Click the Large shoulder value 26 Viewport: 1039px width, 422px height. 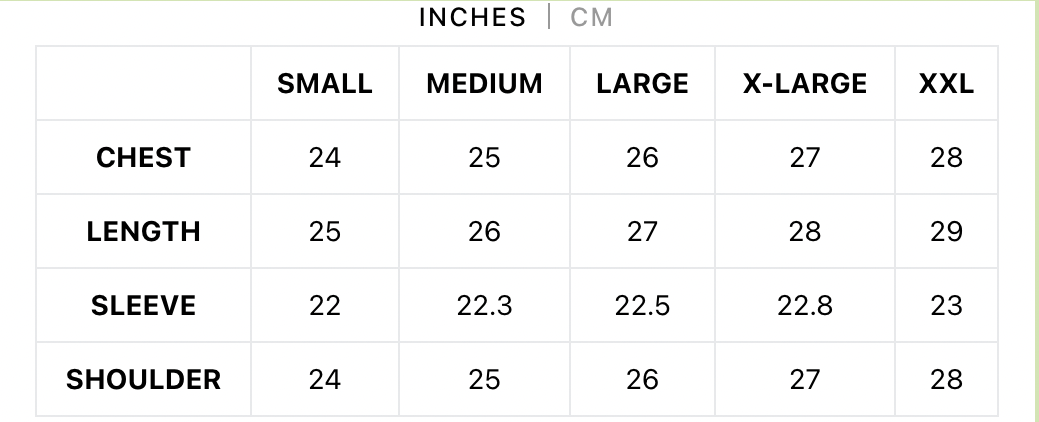click(642, 380)
